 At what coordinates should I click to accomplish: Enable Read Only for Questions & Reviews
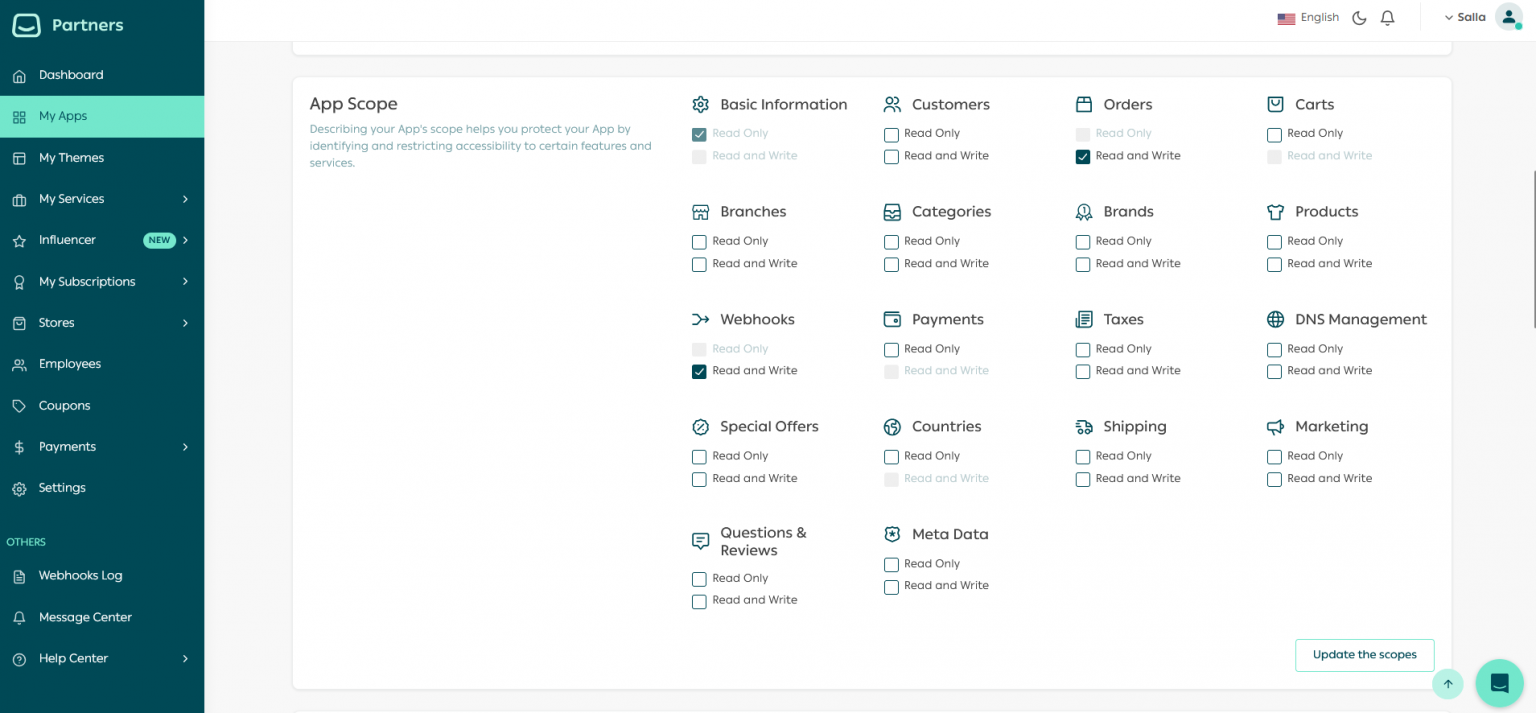699,578
